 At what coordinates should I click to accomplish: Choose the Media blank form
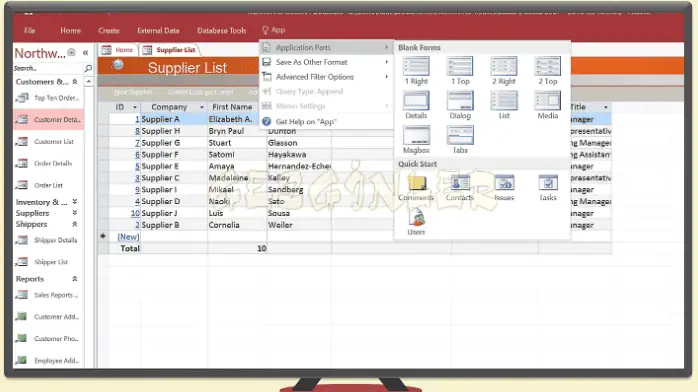(547, 105)
